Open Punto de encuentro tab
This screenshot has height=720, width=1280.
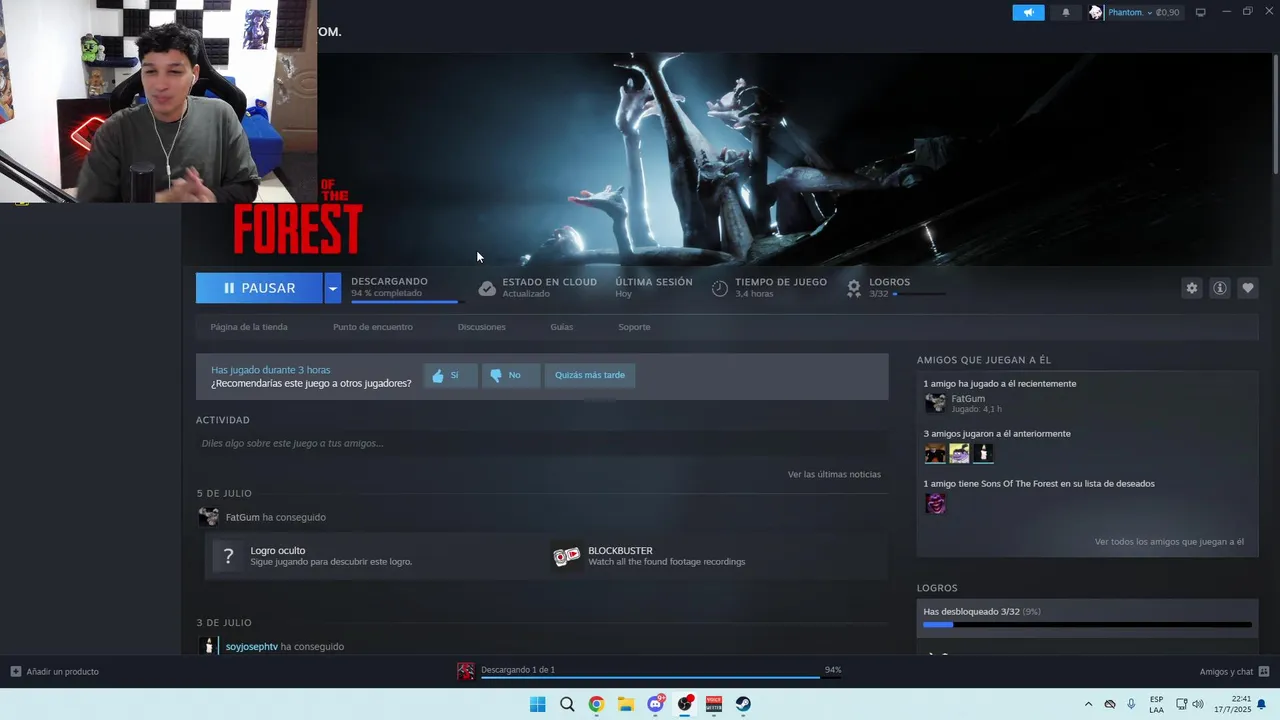[x=373, y=327]
